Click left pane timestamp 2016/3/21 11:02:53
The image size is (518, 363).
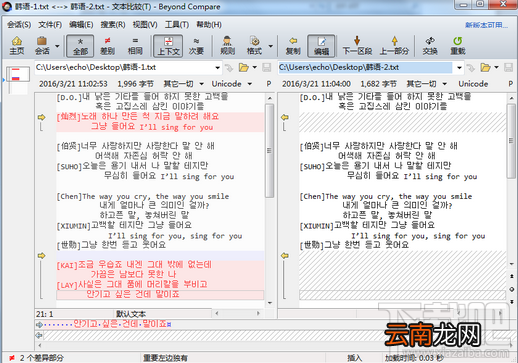tap(73, 84)
